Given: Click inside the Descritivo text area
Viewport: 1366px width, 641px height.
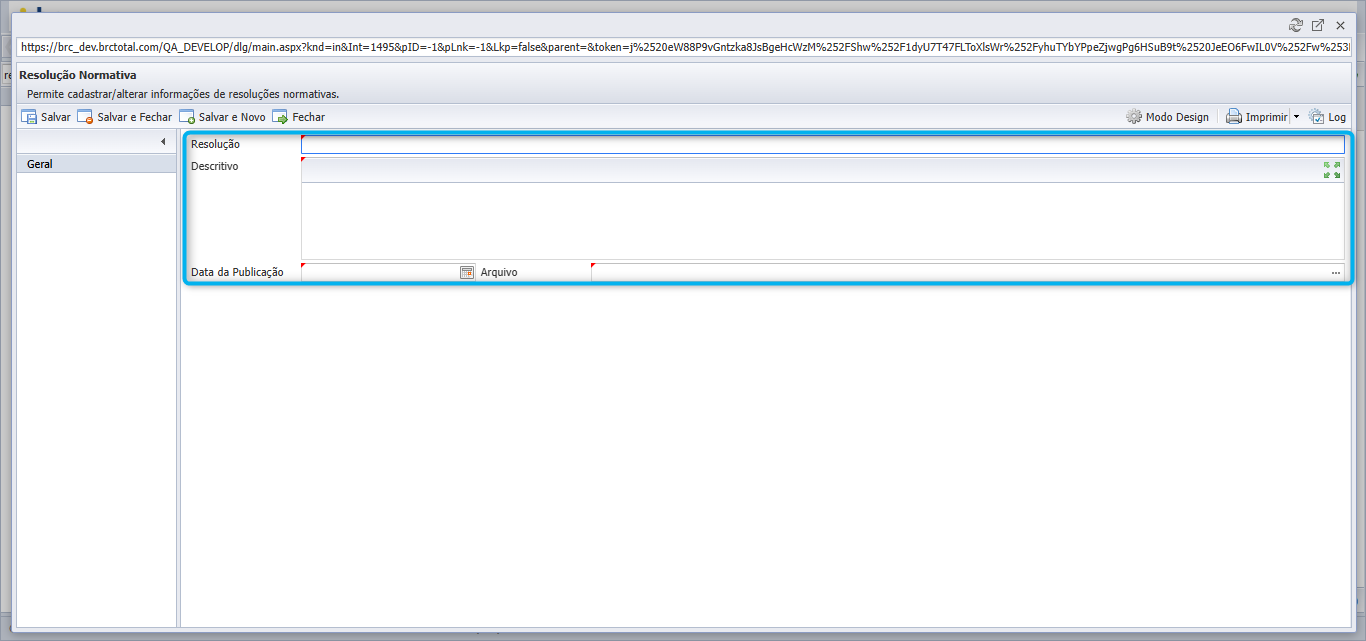Looking at the screenshot, I should coord(823,221).
